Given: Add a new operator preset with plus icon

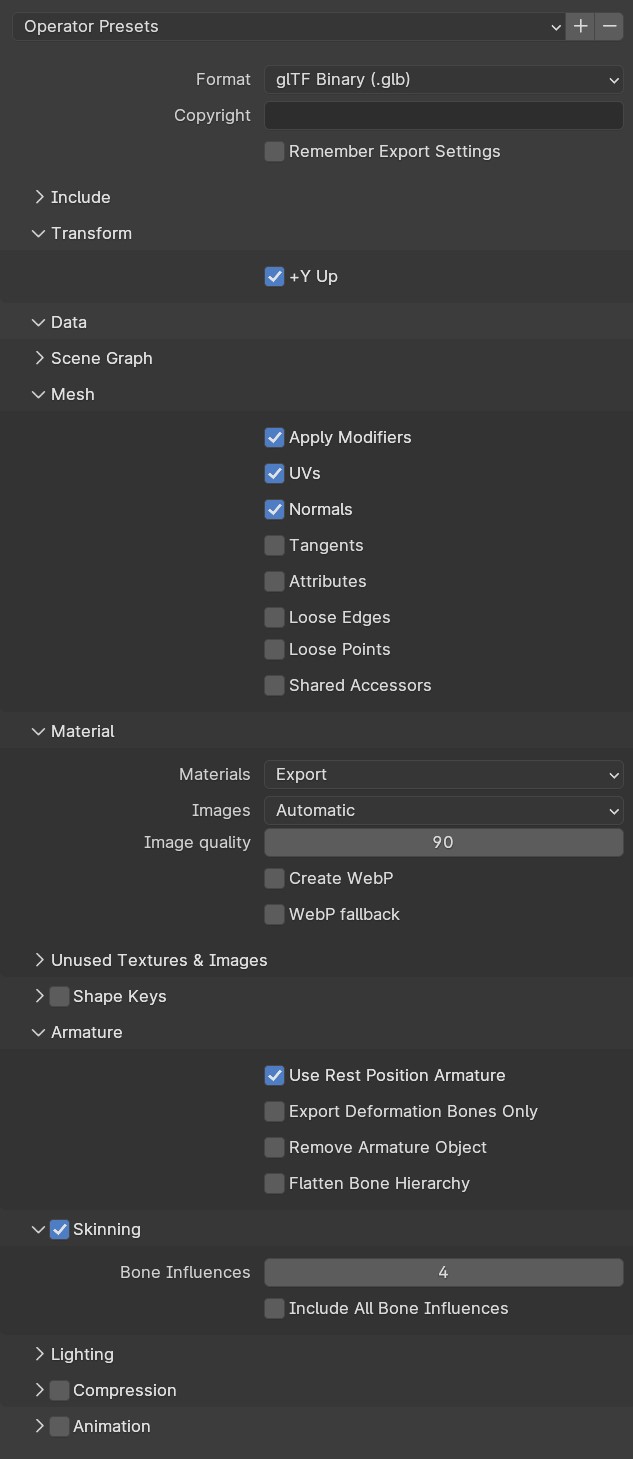Looking at the screenshot, I should coord(580,26).
